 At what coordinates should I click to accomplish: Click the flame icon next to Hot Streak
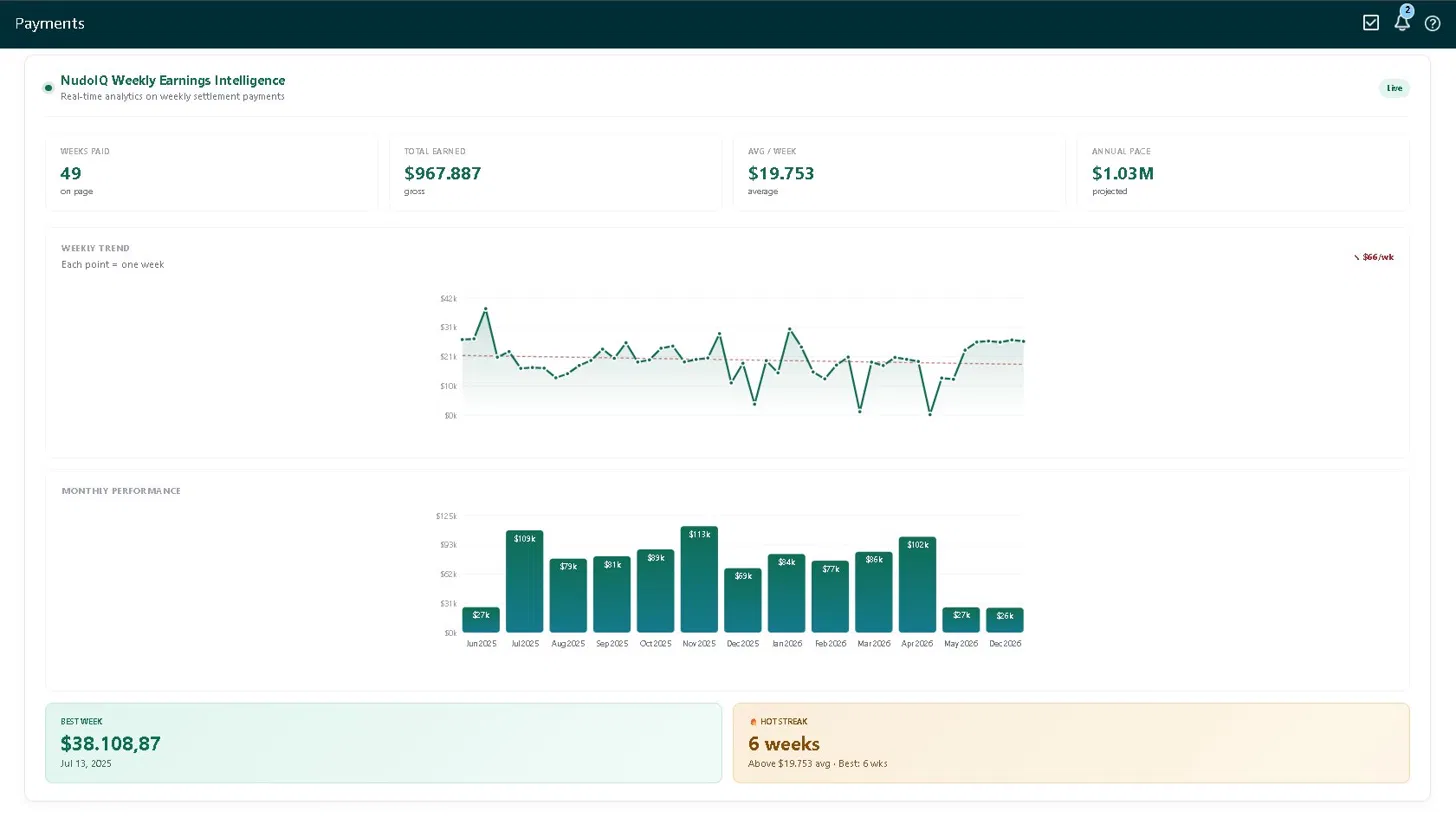pos(753,722)
